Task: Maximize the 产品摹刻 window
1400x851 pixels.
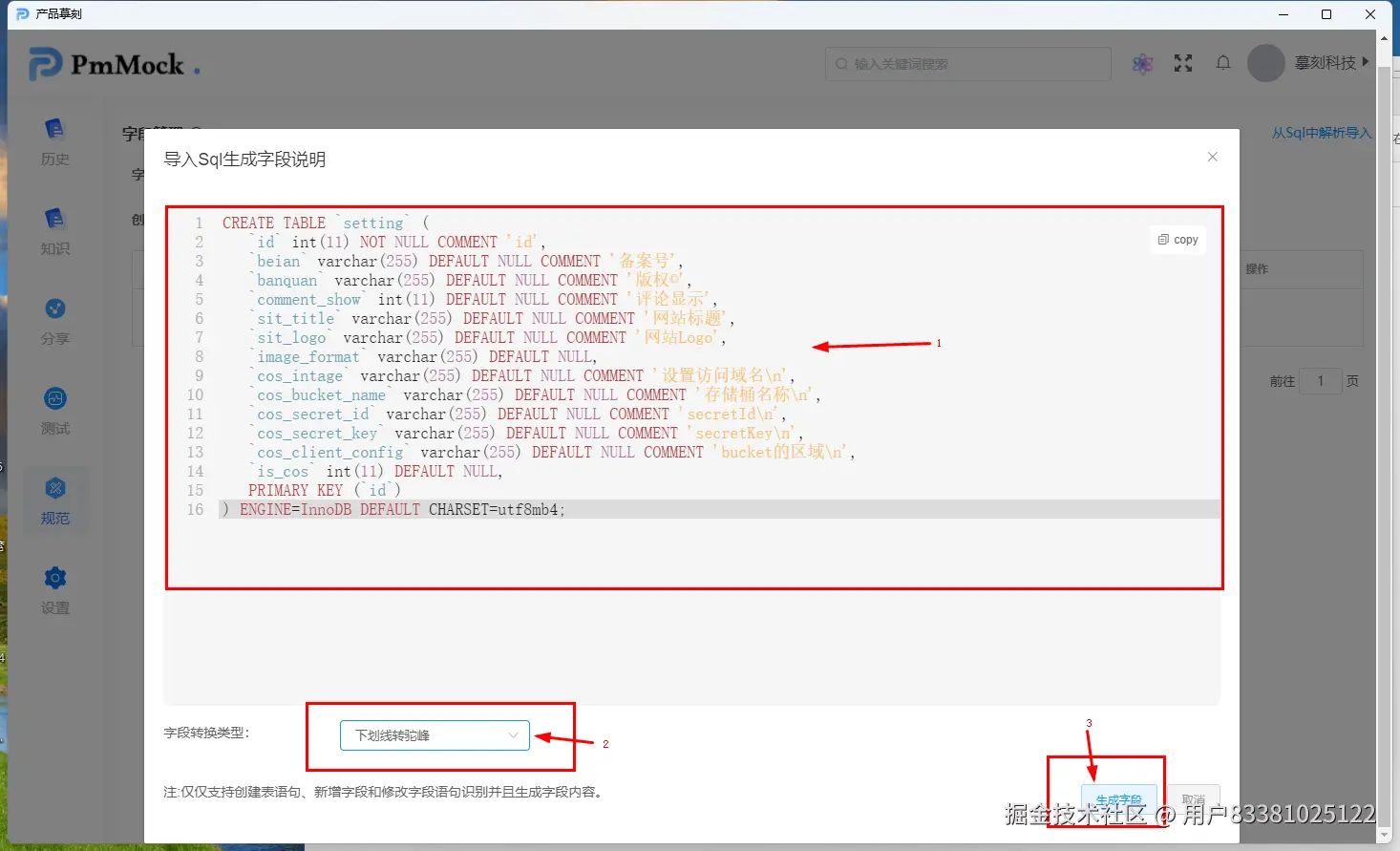Action: pos(1326,14)
